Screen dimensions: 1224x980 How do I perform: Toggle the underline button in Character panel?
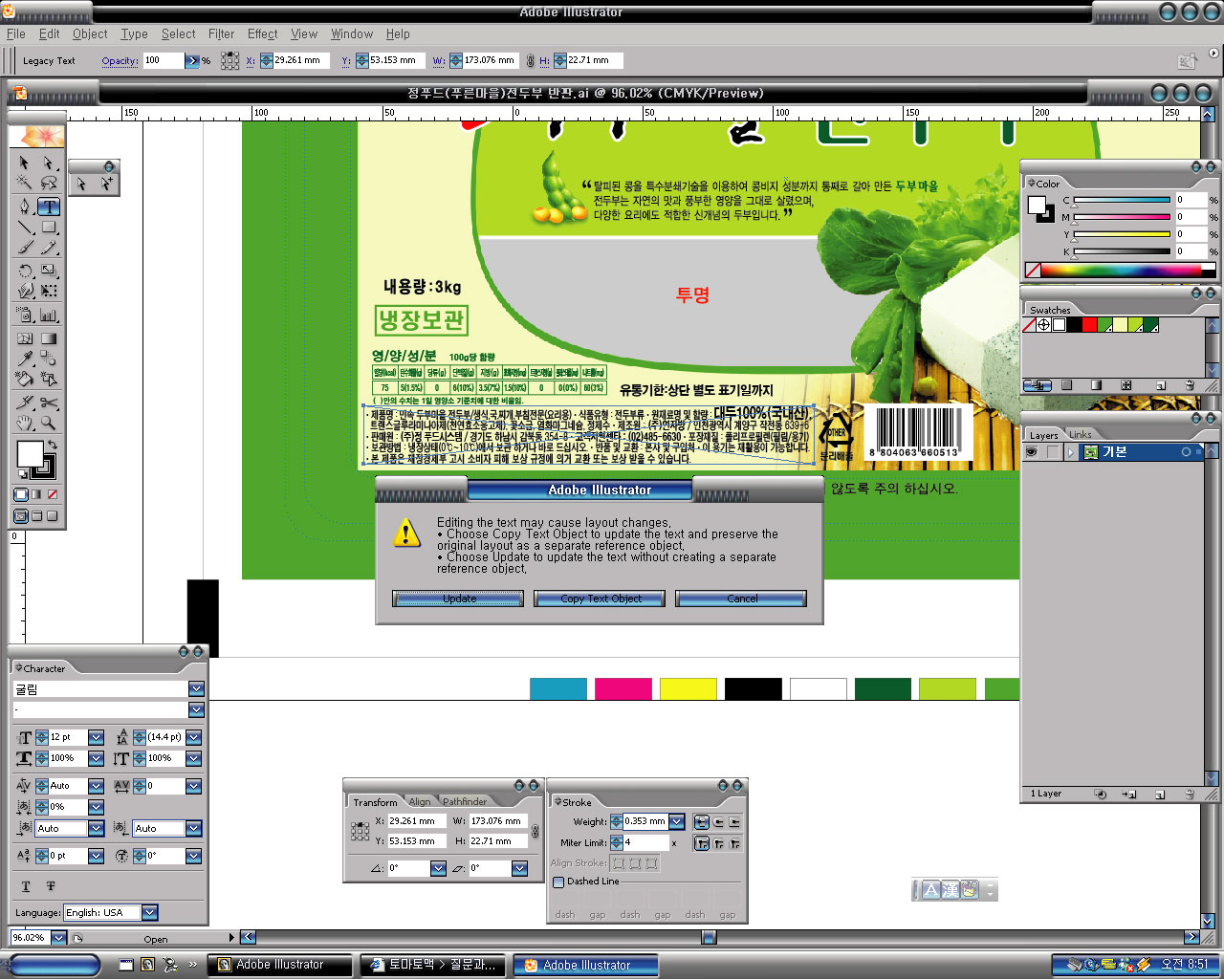(x=26, y=886)
